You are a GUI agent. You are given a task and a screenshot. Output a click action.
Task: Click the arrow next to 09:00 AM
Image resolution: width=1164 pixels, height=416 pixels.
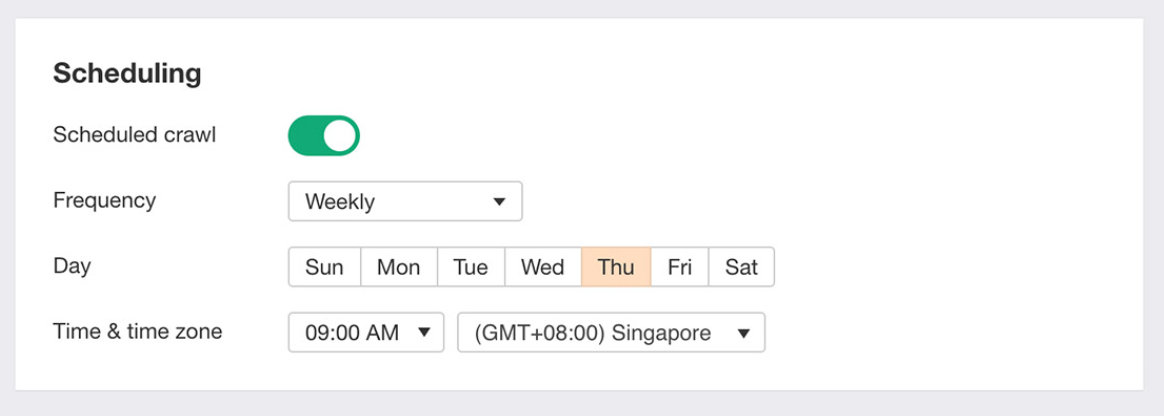424,333
